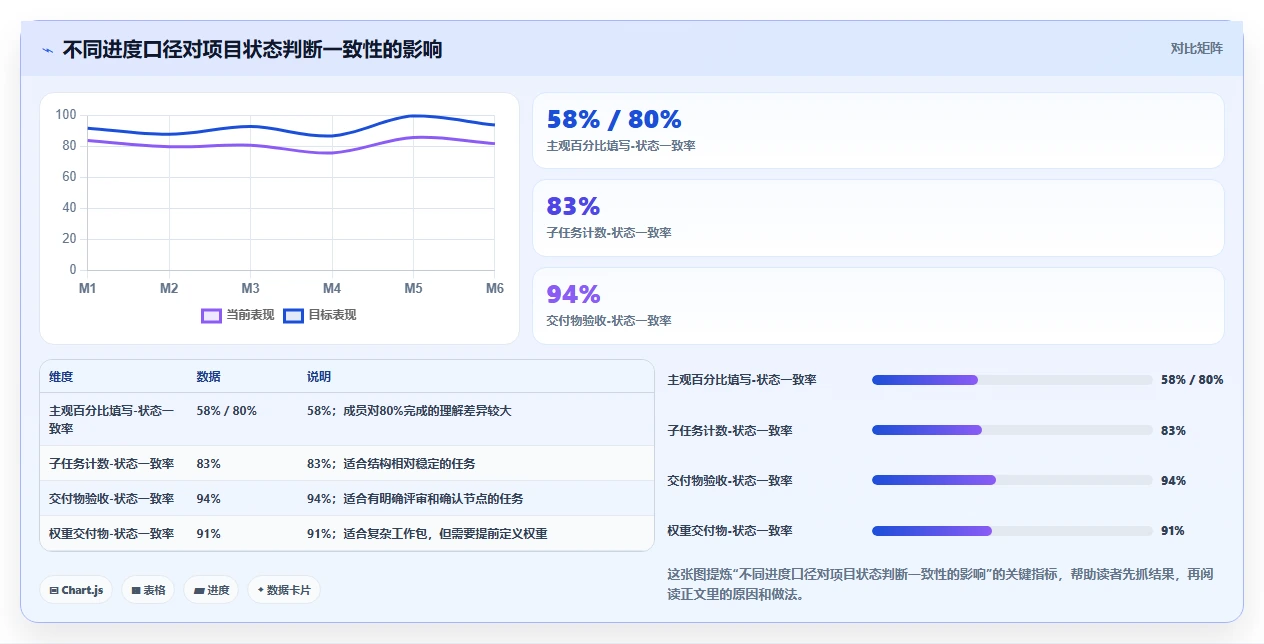
Task: Click table cell 交付物验收-状态一致率
Action: 112,499
